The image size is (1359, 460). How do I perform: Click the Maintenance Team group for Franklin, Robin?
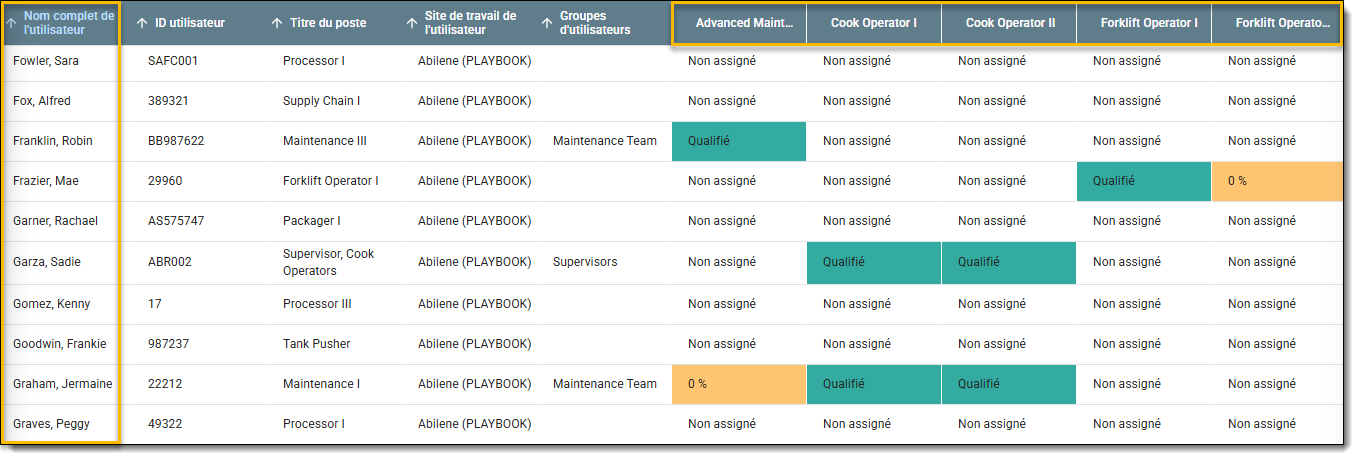[x=604, y=141]
